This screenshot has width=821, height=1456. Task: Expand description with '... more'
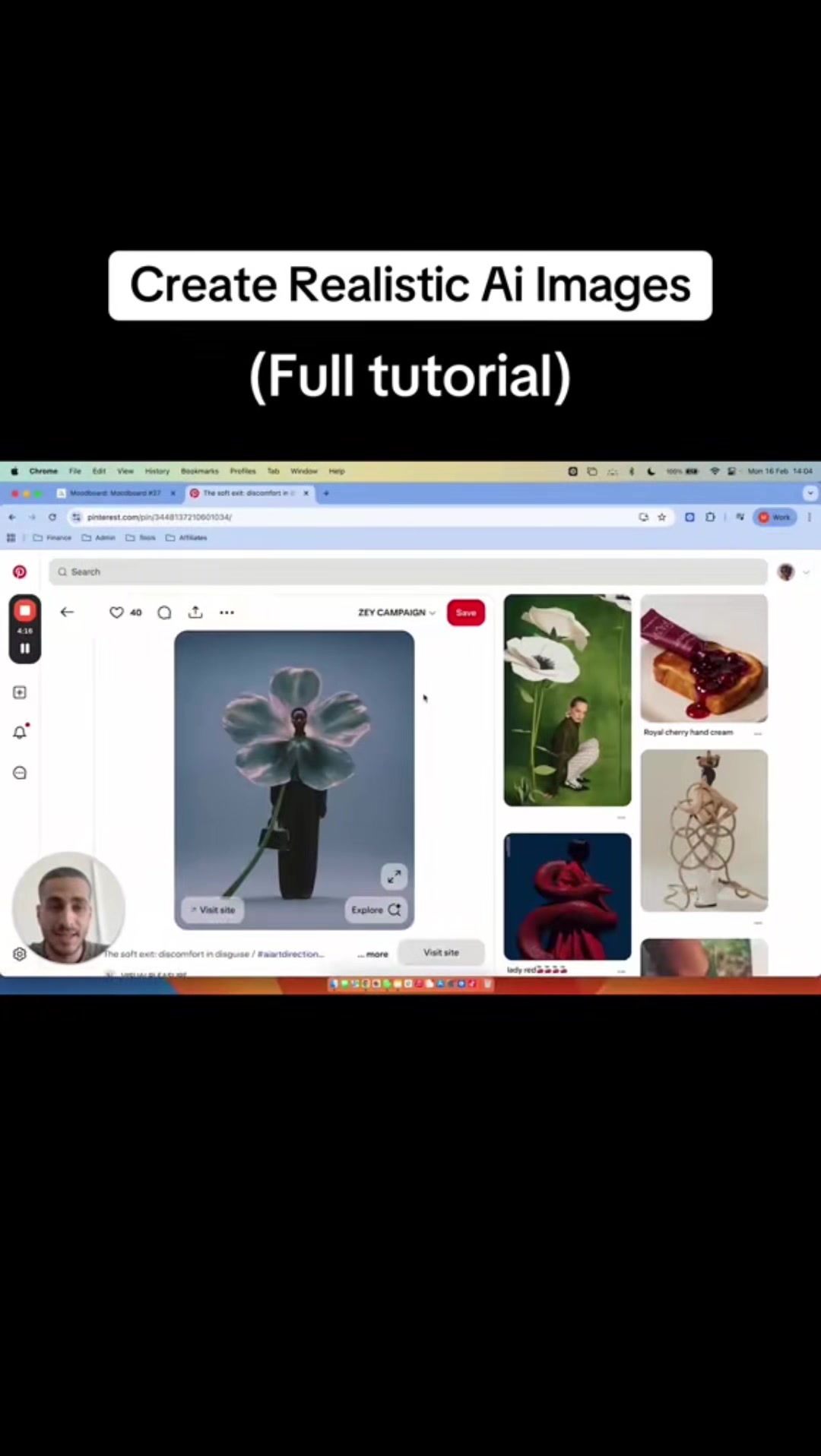tap(372, 954)
